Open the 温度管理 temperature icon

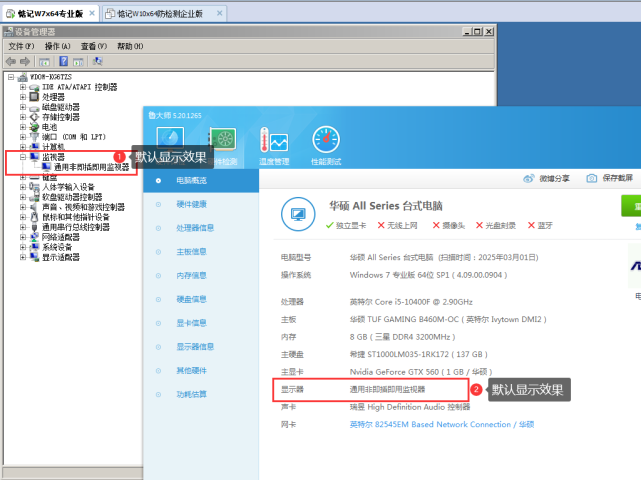click(273, 143)
